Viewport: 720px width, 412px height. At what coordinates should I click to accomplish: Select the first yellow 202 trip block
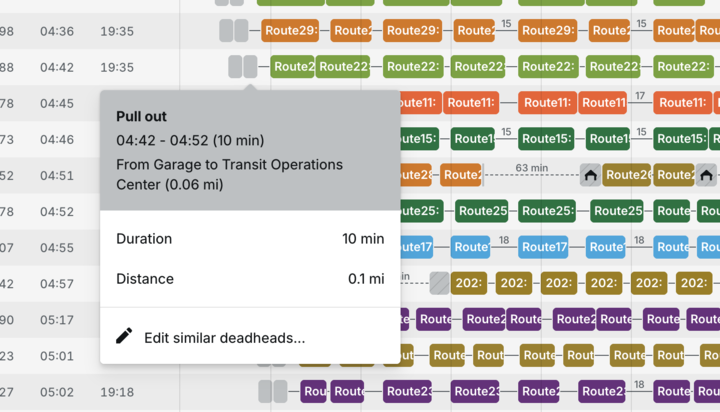pos(470,283)
